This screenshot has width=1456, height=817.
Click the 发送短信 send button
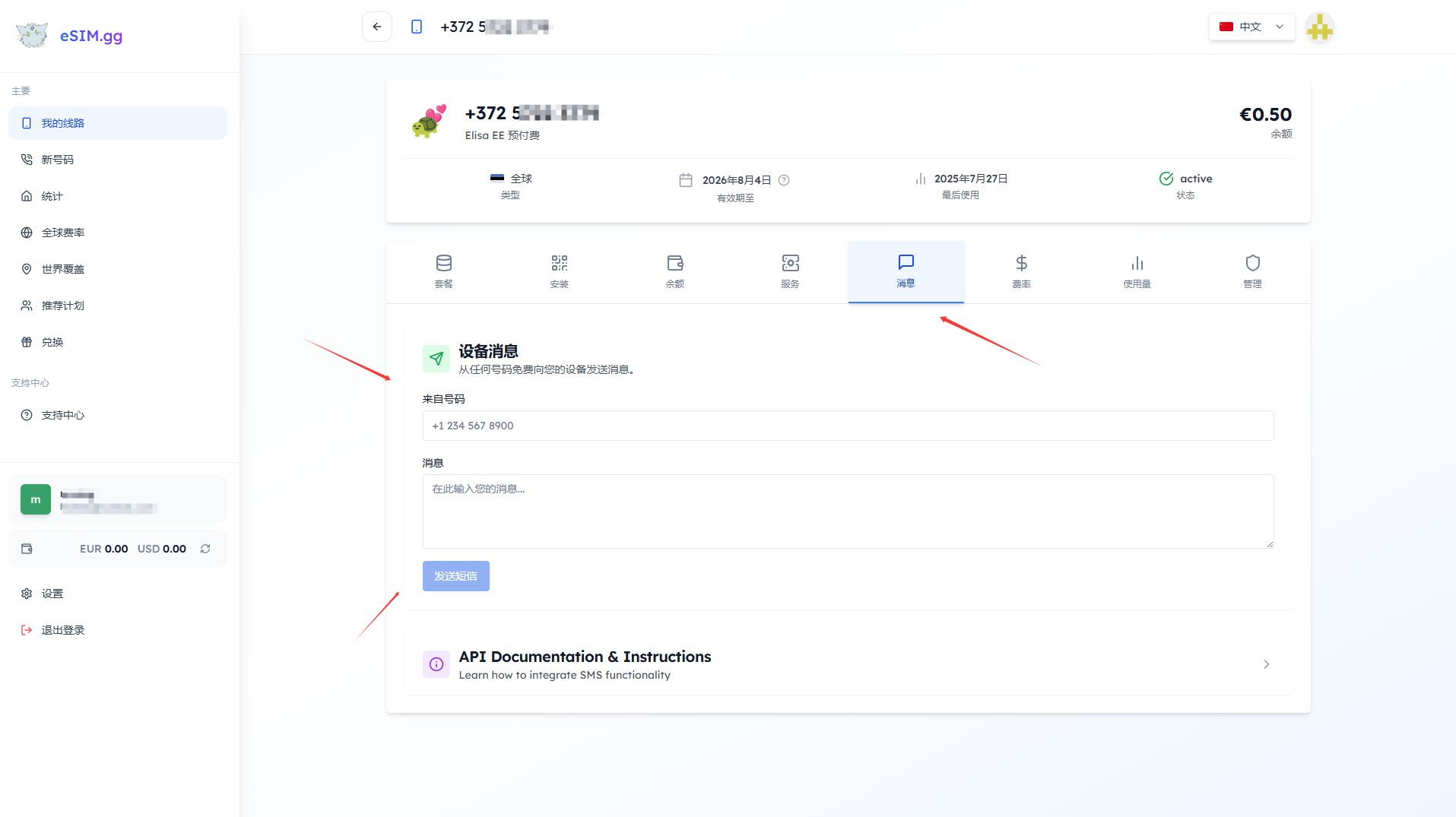455,576
